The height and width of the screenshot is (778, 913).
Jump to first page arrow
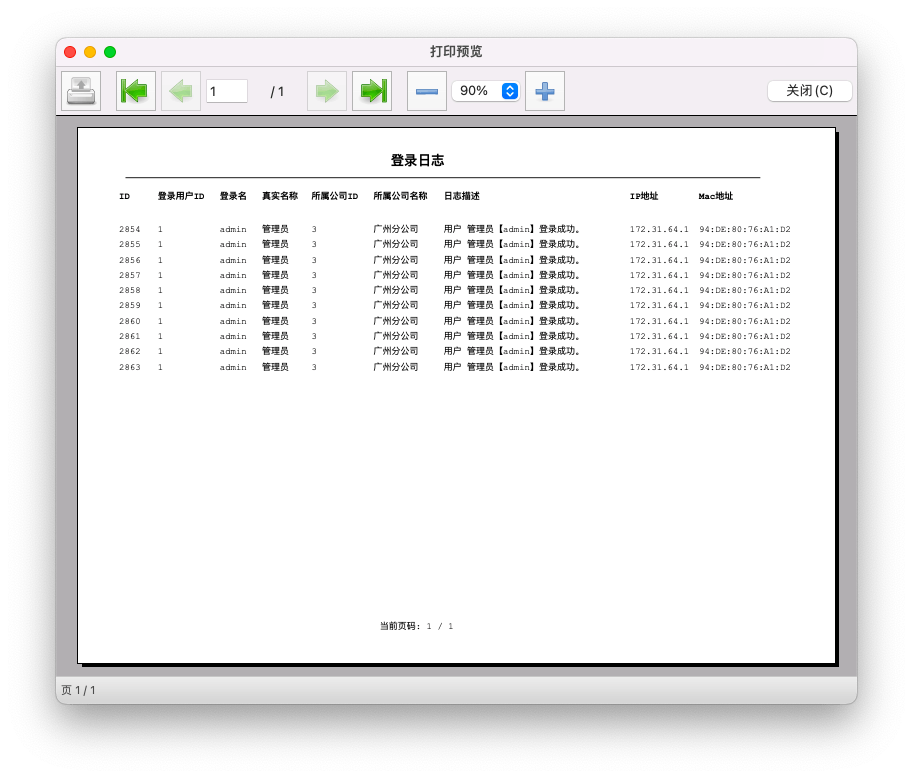136,91
